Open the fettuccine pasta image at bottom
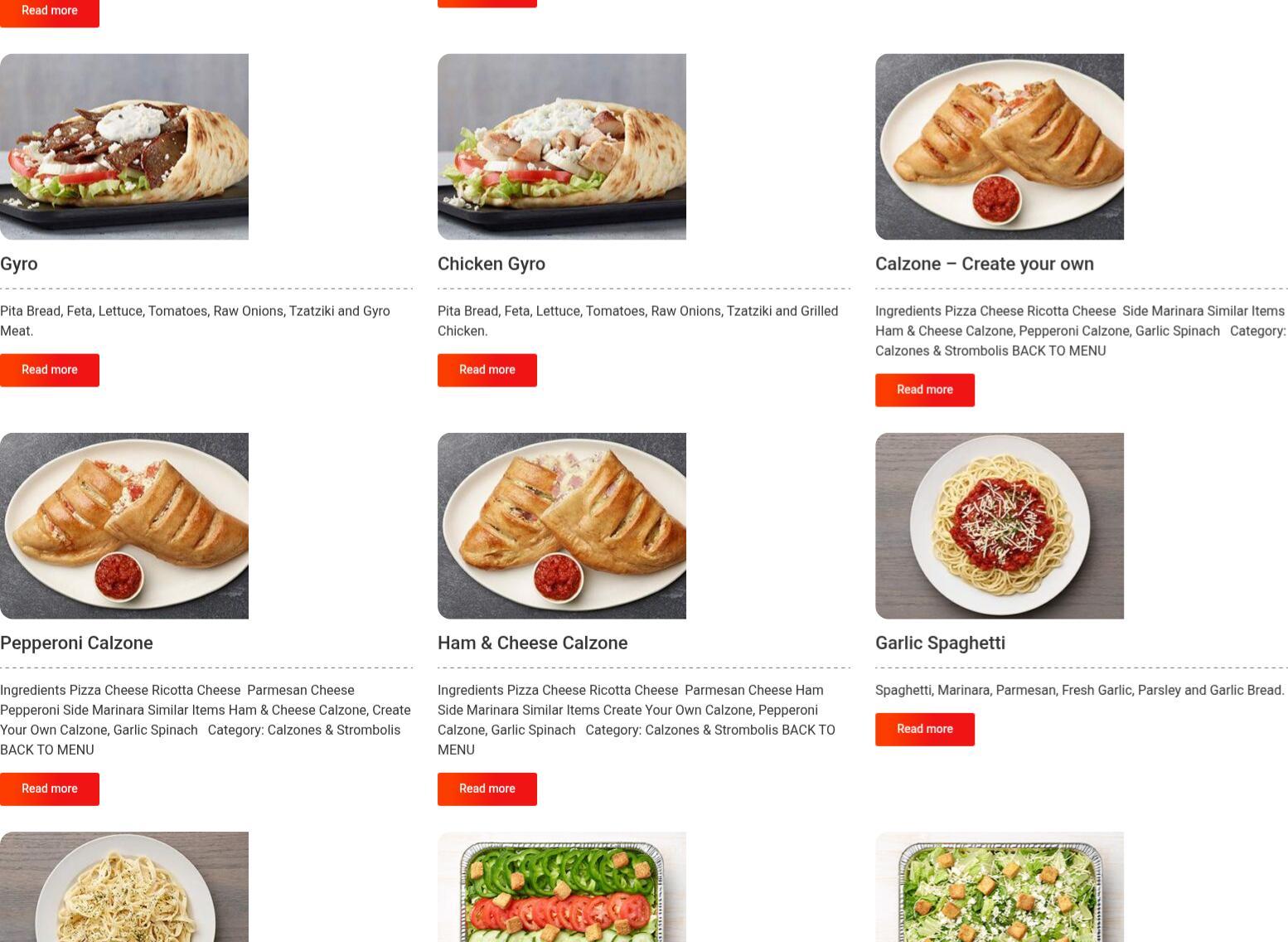Viewport: 1288px width, 942px height. pyautogui.click(x=124, y=886)
